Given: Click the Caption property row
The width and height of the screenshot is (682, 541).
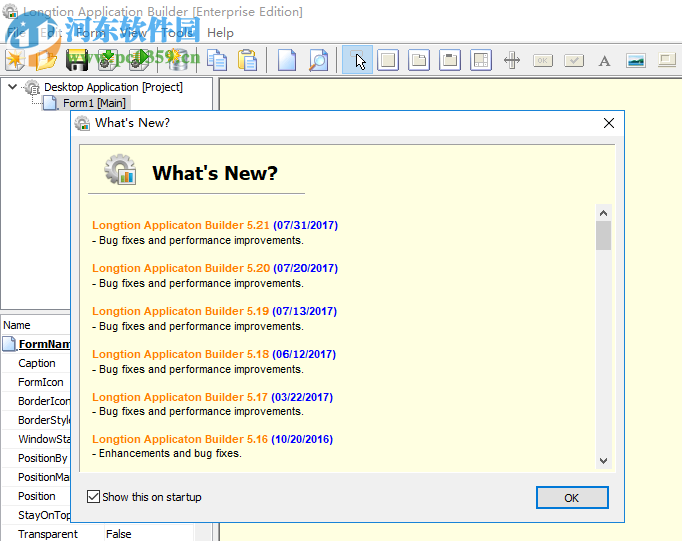Looking at the screenshot, I should click(37, 363).
